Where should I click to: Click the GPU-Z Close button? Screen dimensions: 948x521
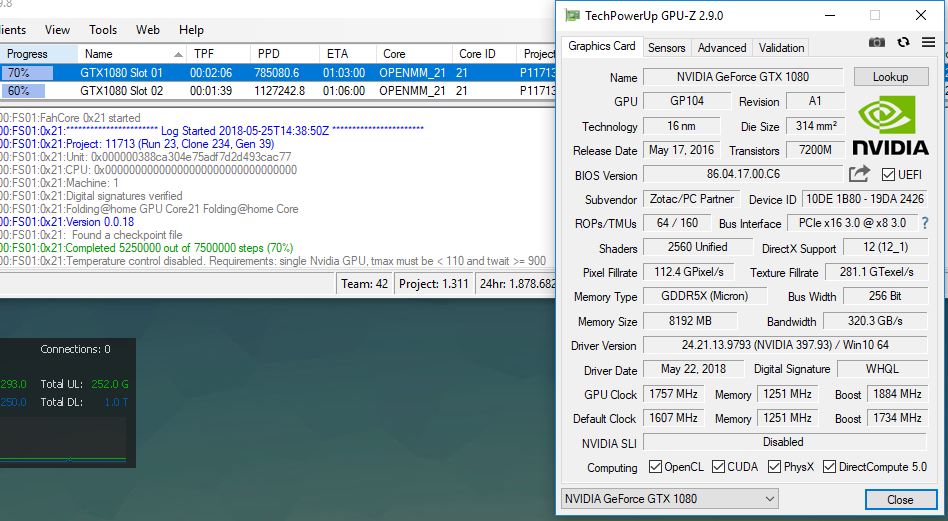900,499
